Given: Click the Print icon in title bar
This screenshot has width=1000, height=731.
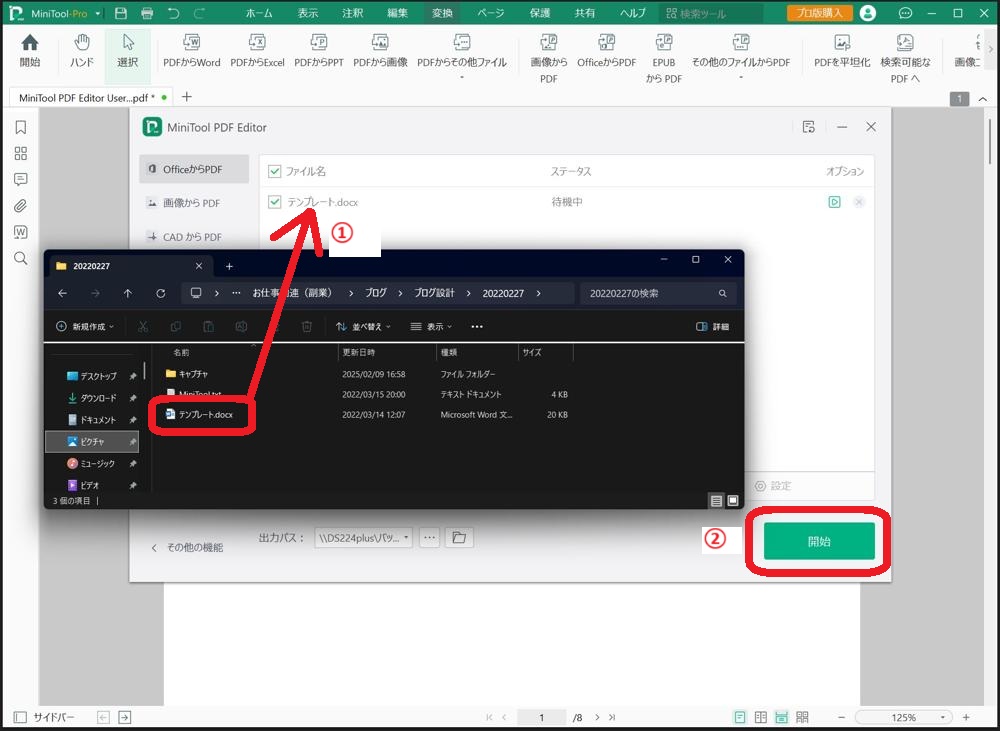Looking at the screenshot, I should [147, 13].
